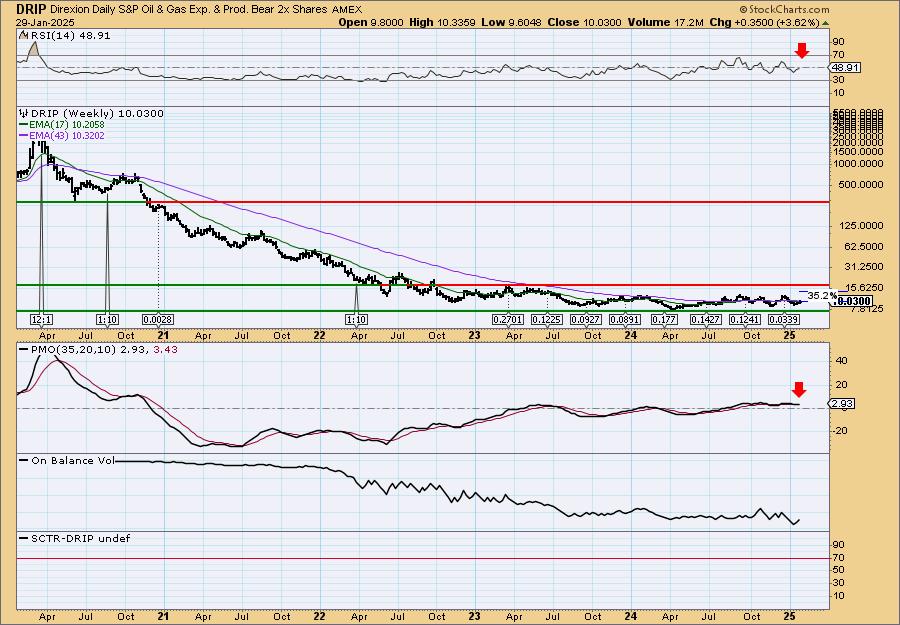Click the SCTR-DRIP undef legend label
Viewport: 900px width, 625px height.
tap(80, 538)
